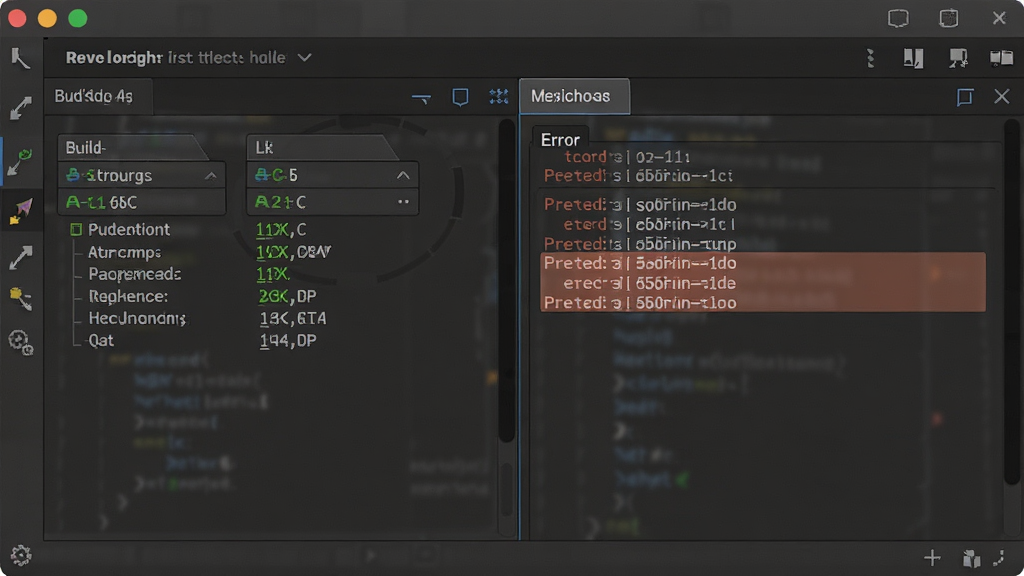Collapse the Strourgs row chevron

tap(210, 176)
